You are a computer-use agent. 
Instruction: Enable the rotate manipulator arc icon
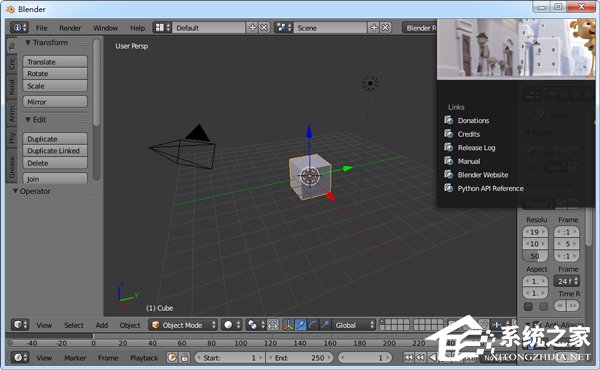[312, 325]
